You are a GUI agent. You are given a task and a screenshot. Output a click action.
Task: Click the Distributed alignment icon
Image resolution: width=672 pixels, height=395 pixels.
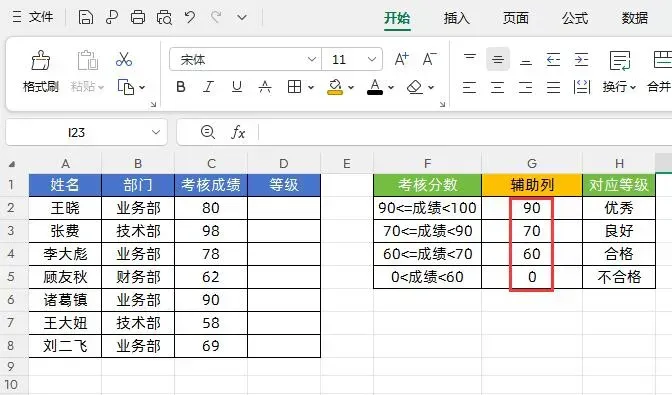coord(582,87)
